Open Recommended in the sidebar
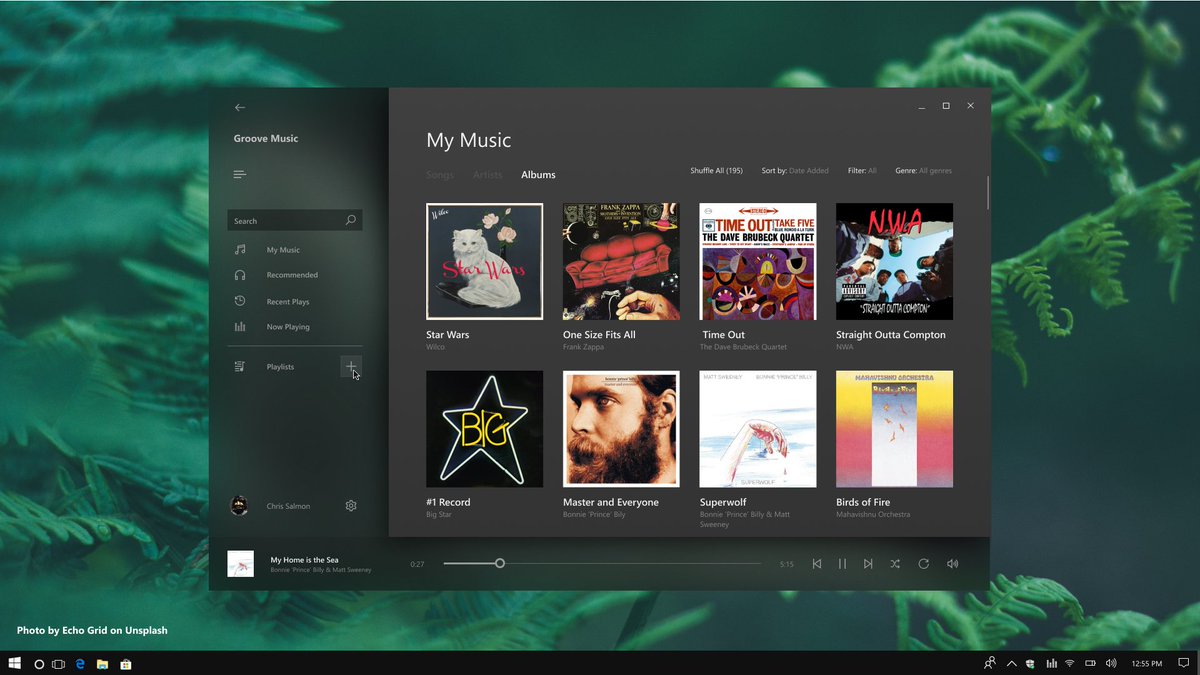This screenshot has width=1200, height=675. point(292,275)
